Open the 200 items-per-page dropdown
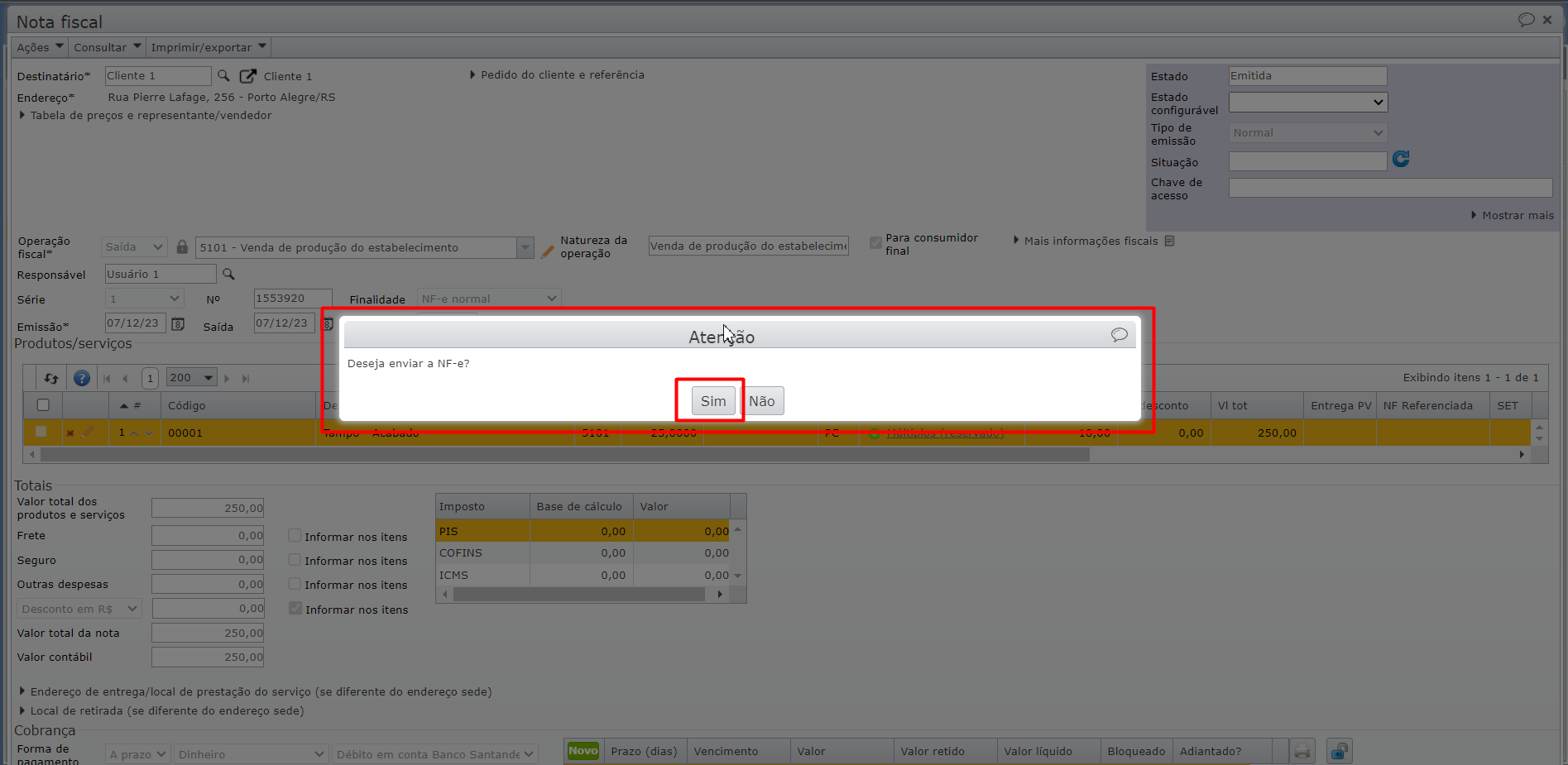 tap(192, 378)
